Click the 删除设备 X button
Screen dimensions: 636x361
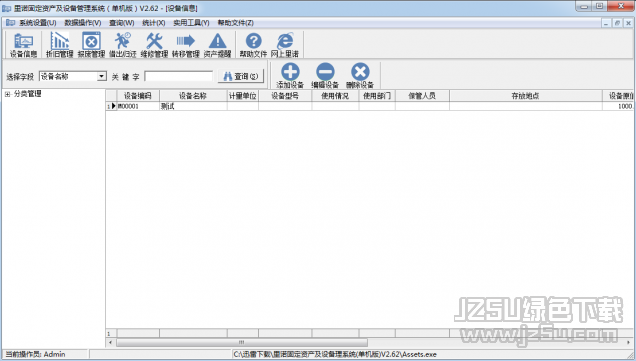click(x=360, y=76)
